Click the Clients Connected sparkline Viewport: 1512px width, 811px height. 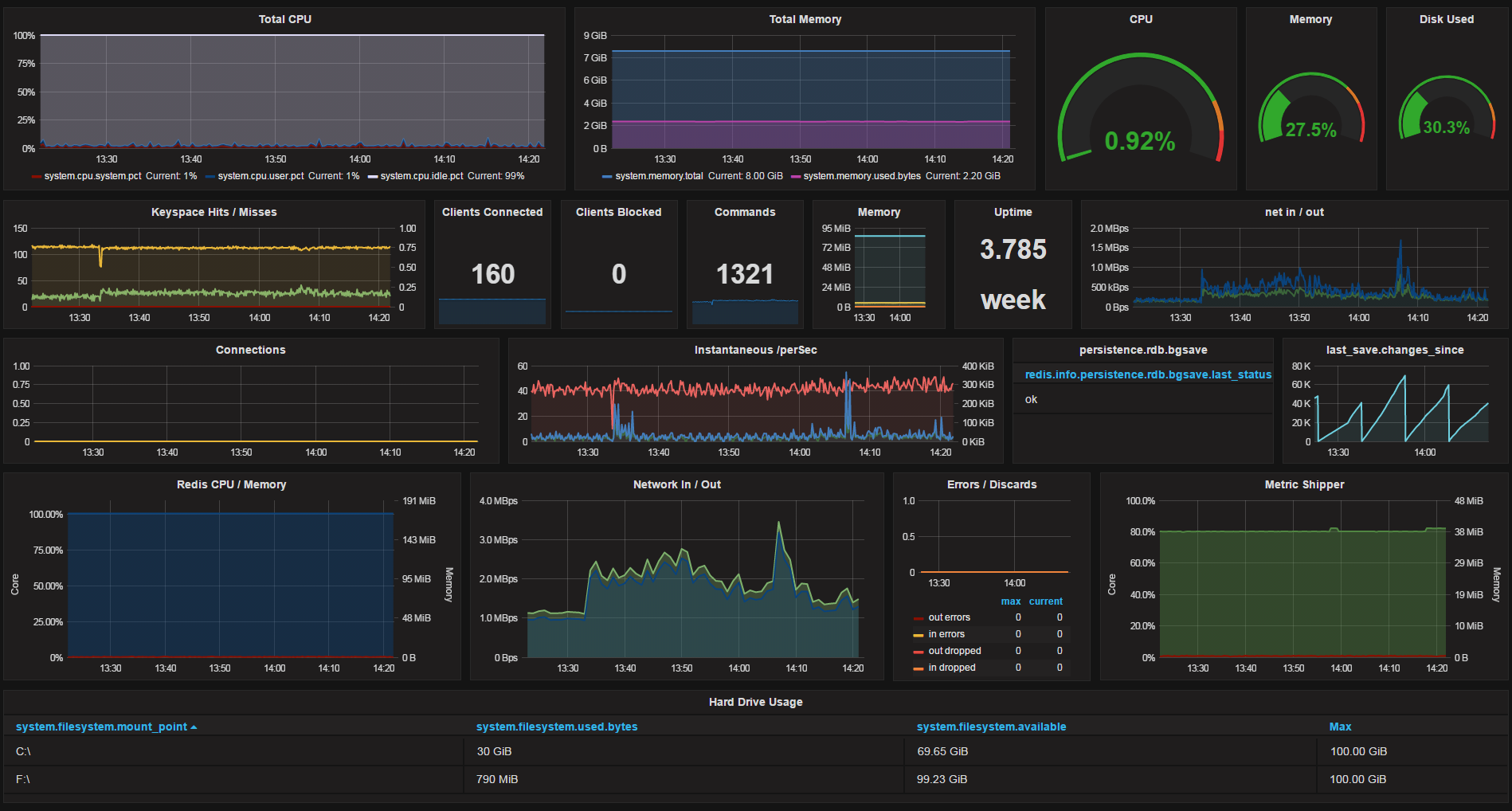[x=492, y=311]
